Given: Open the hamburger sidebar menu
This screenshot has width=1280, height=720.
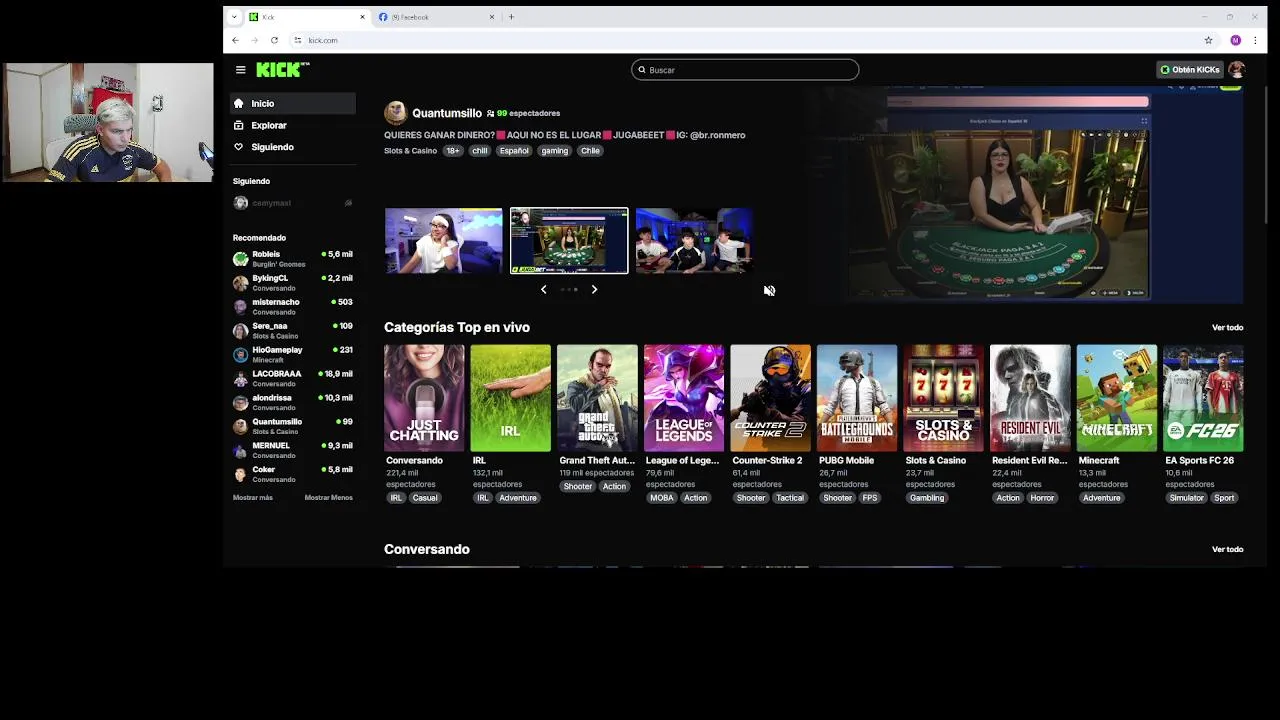Looking at the screenshot, I should pos(240,69).
